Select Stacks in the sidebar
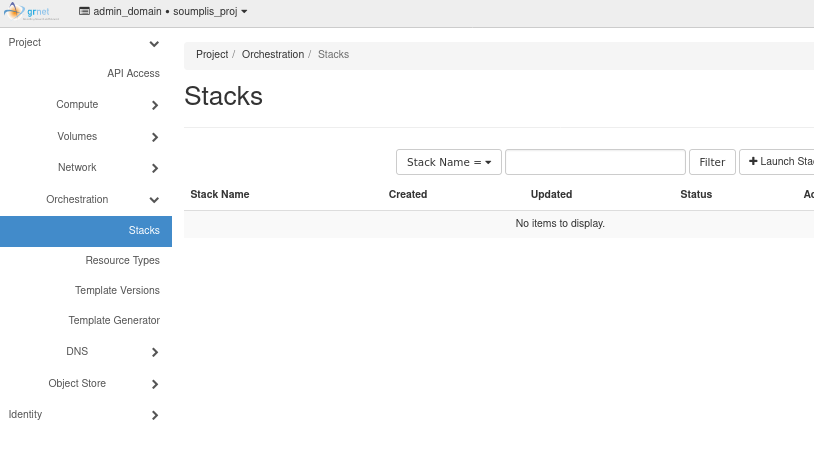Viewport: 814px width, 455px height. tap(143, 231)
